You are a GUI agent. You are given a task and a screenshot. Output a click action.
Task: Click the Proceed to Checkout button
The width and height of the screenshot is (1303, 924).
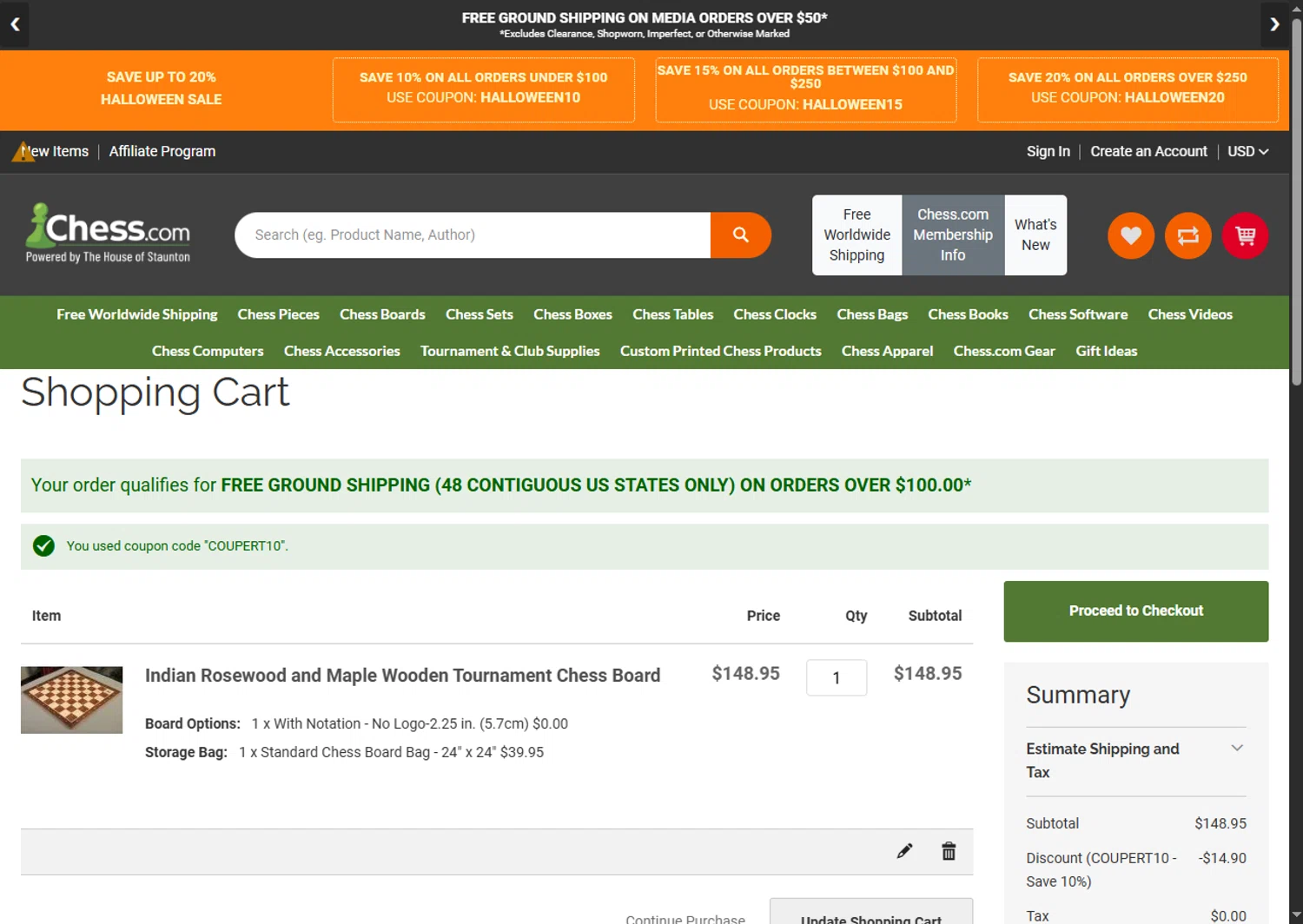[1135, 611]
